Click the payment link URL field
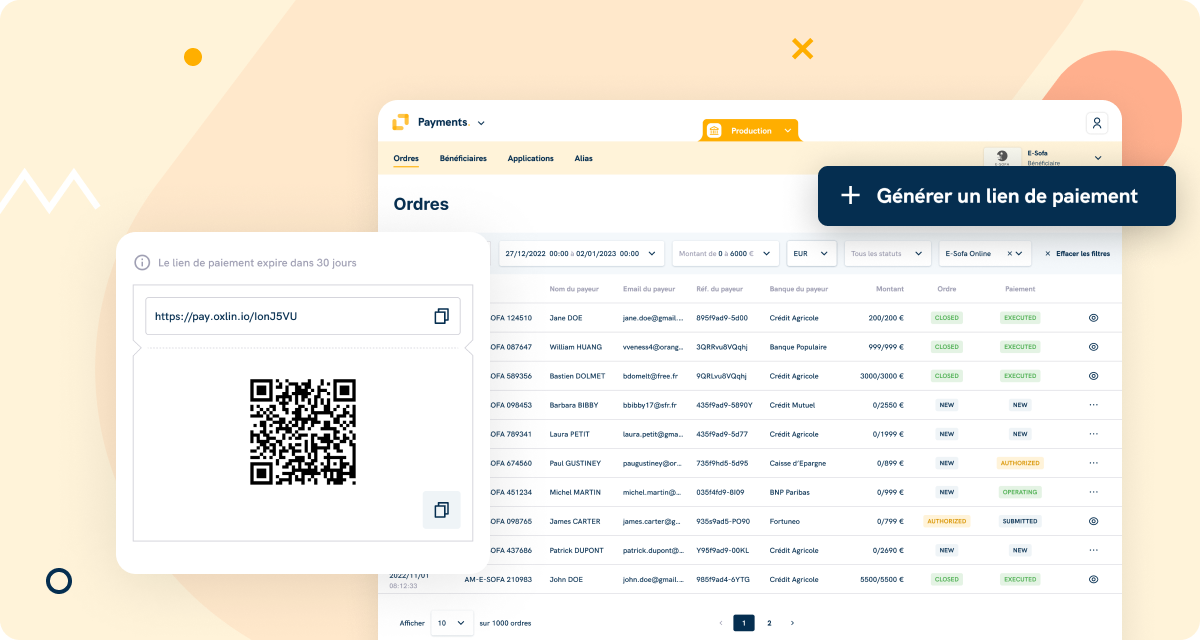This screenshot has width=1200, height=640. [x=303, y=316]
